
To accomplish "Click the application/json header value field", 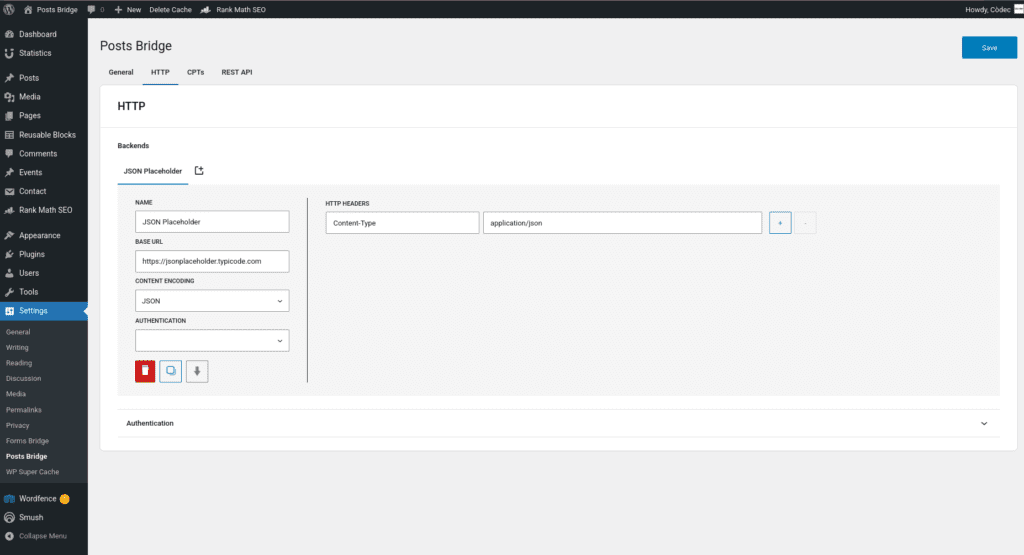I will tap(622, 223).
